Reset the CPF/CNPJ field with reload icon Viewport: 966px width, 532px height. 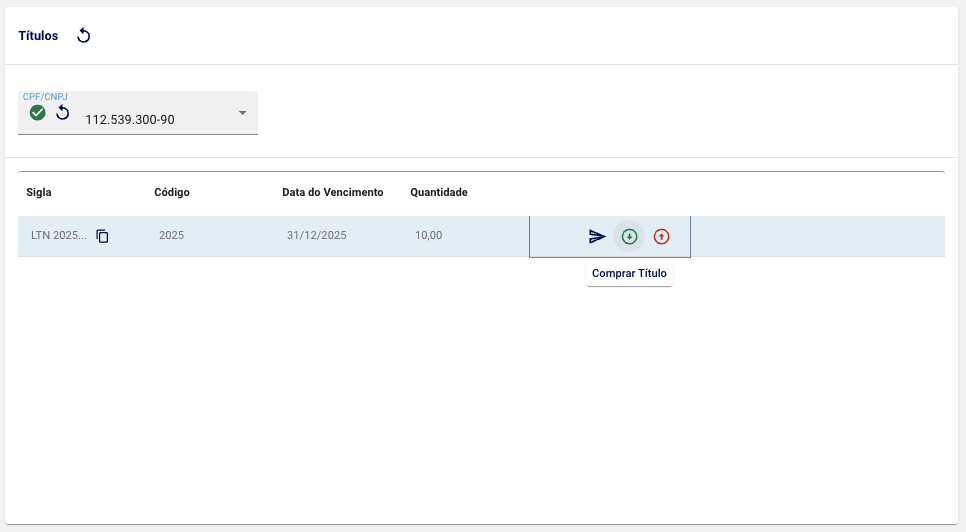click(62, 113)
